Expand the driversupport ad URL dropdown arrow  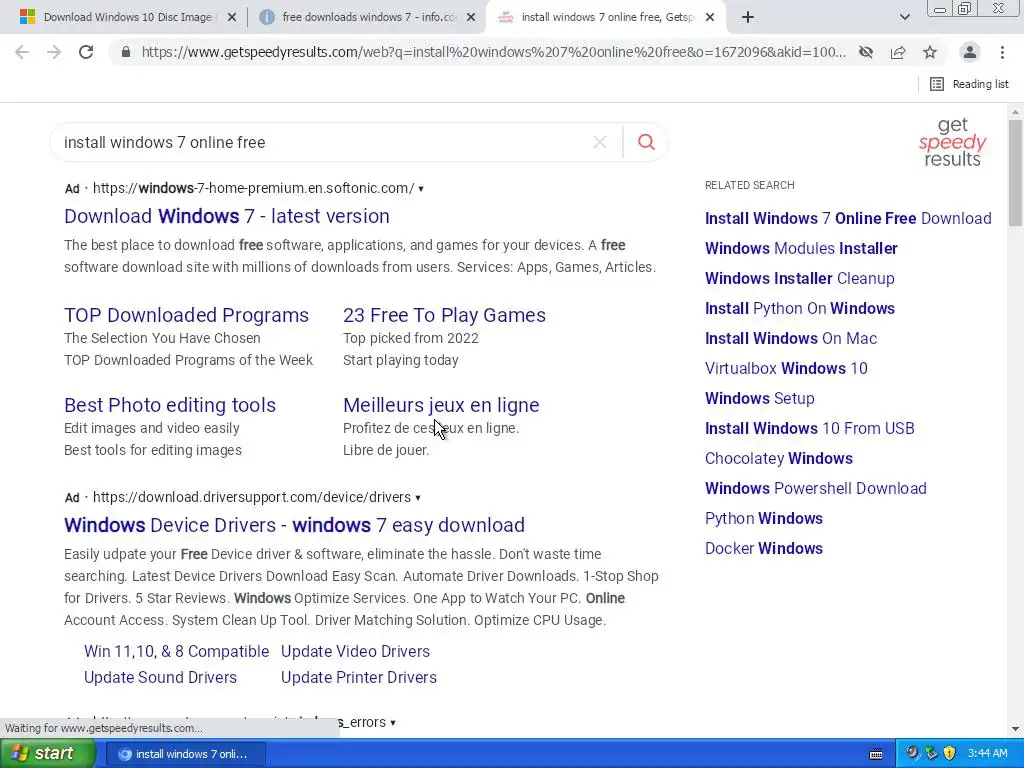tap(417, 498)
